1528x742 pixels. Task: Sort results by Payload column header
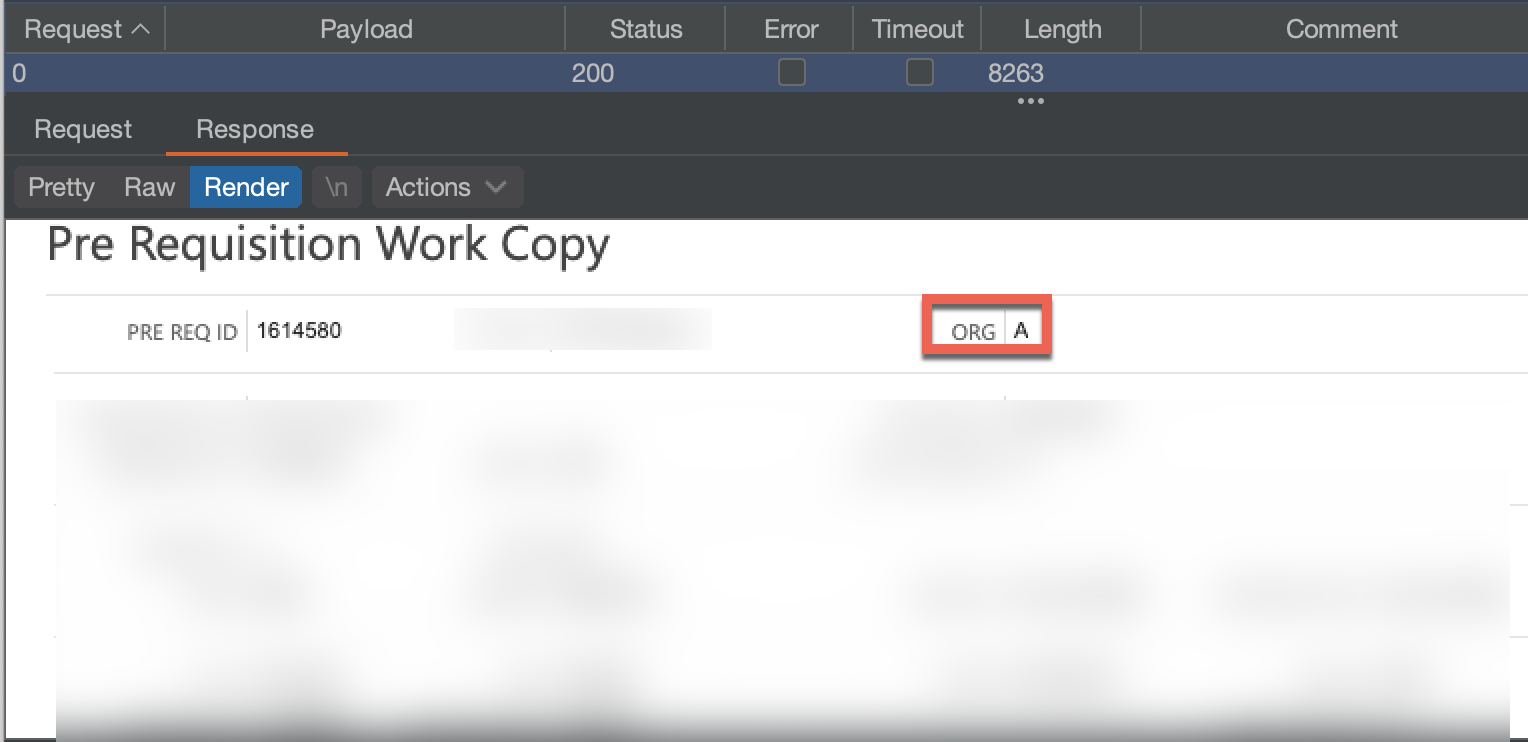point(366,30)
